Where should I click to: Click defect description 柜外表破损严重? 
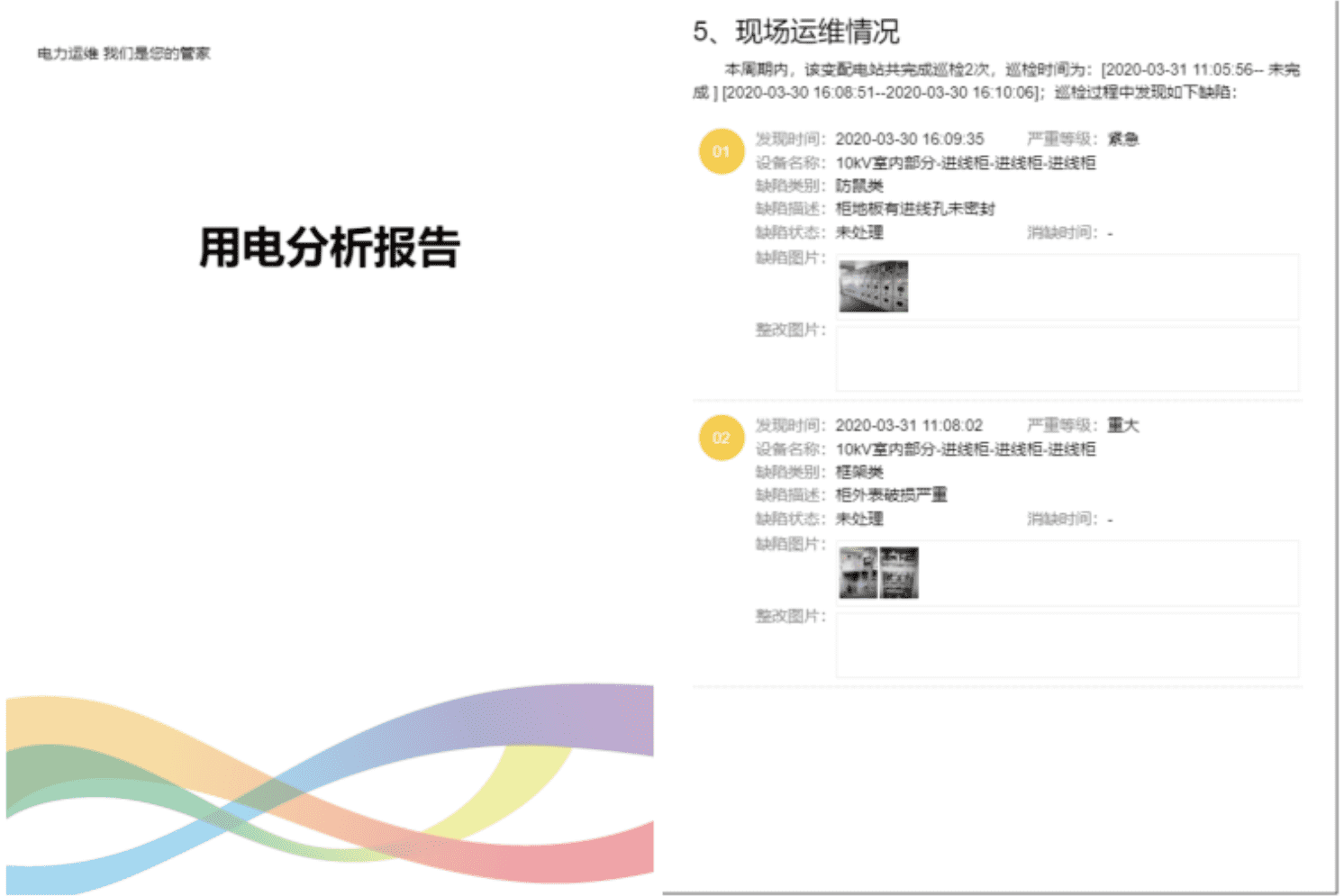click(891, 495)
